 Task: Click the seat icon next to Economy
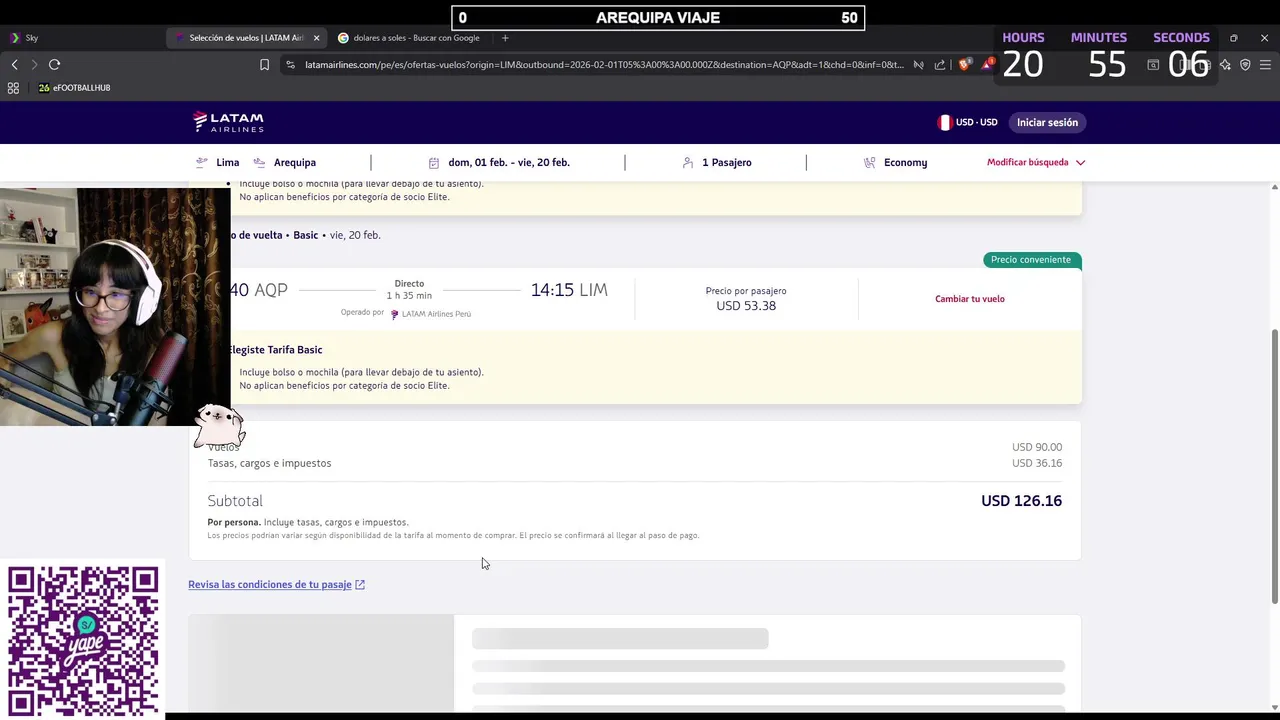[x=870, y=162]
